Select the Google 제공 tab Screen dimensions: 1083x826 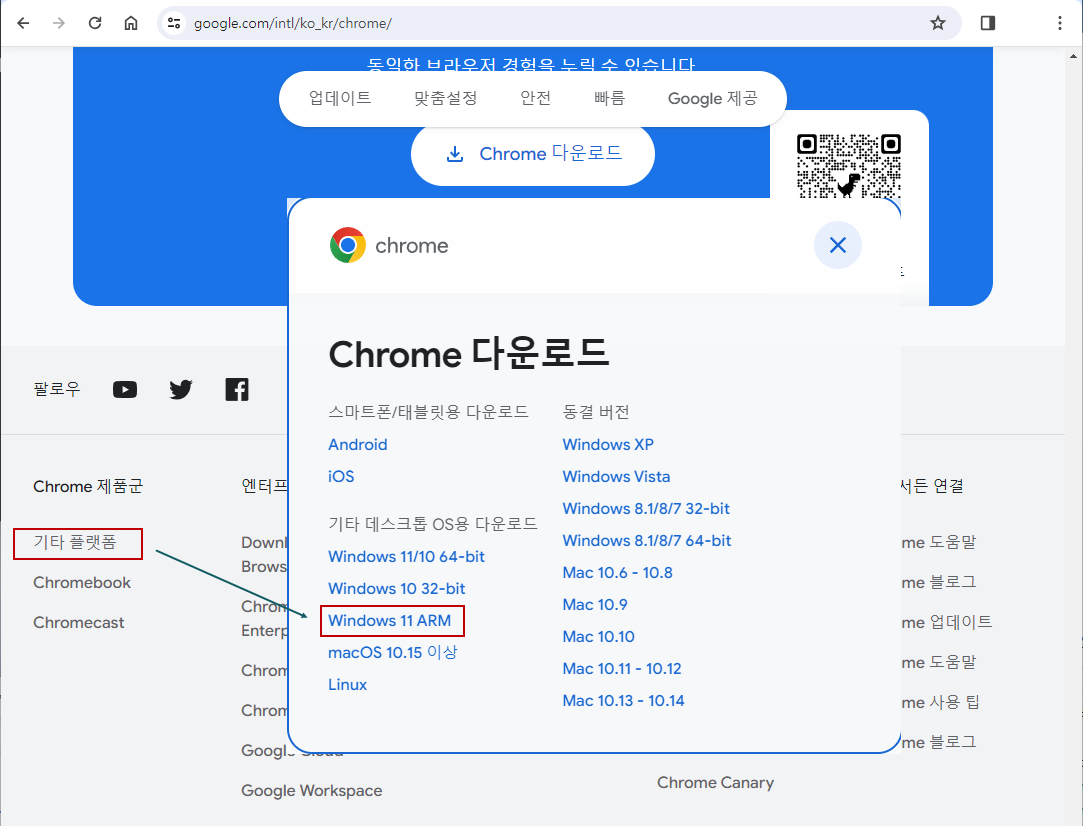[x=712, y=98]
